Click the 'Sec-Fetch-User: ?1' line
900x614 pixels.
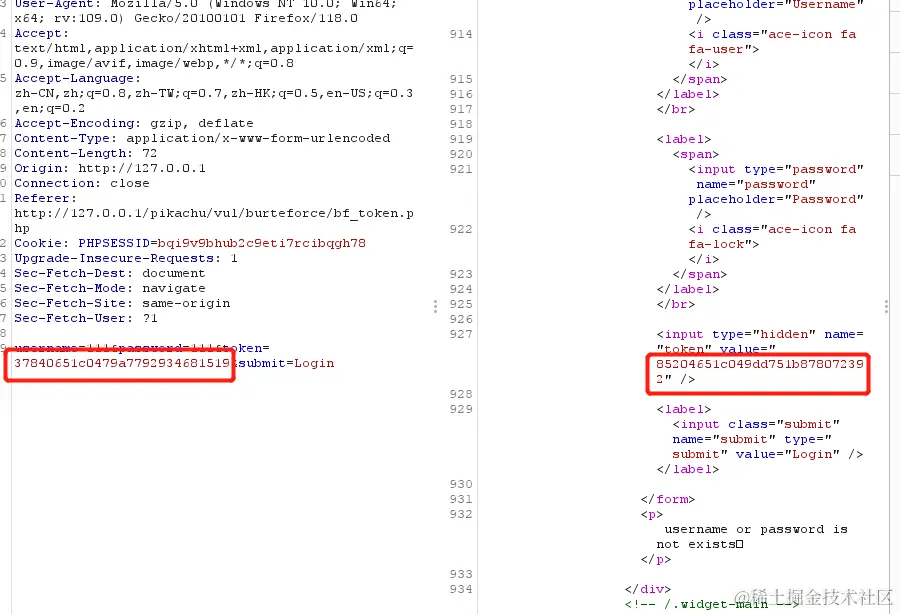pos(86,317)
